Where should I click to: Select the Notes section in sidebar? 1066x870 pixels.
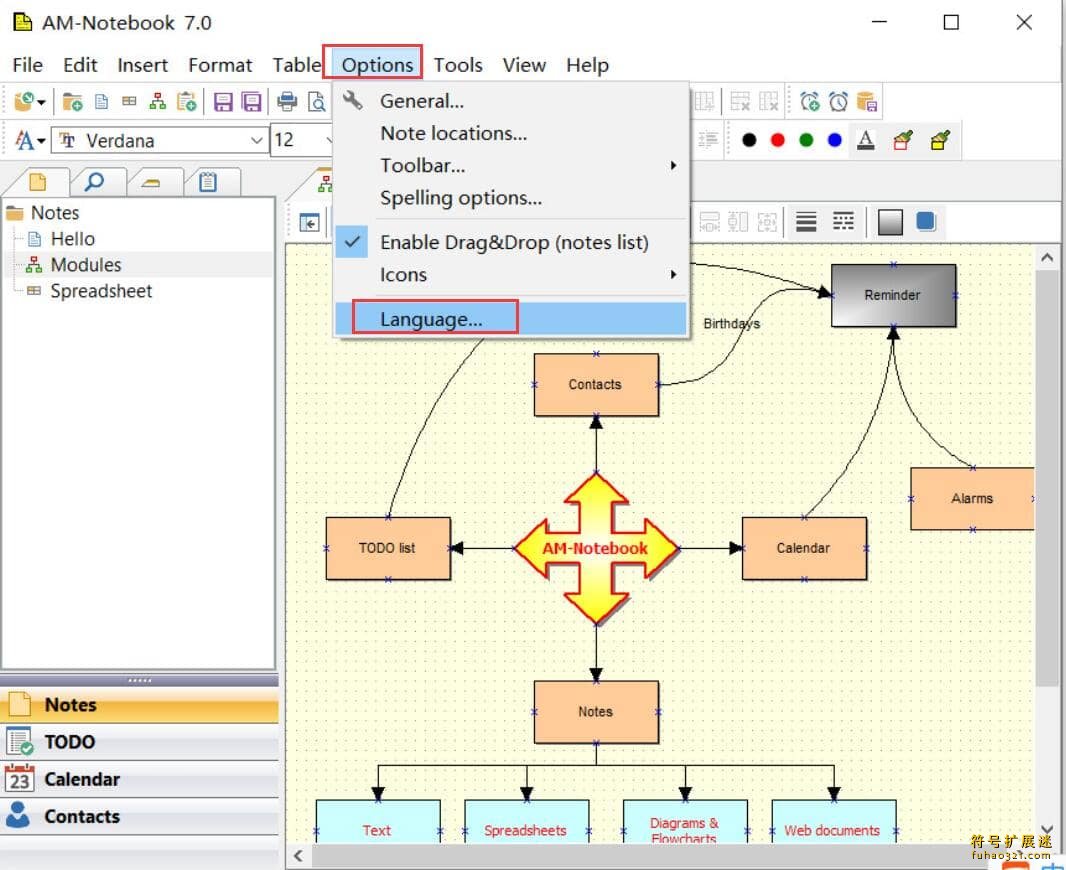139,705
